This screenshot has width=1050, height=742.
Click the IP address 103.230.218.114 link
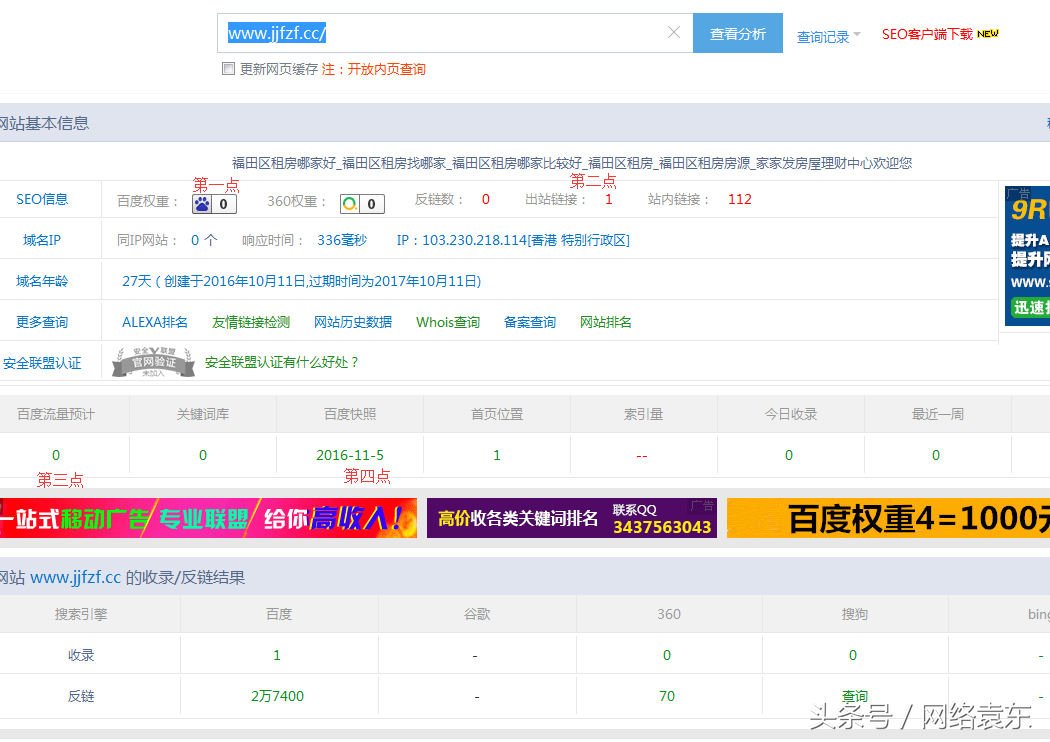(x=513, y=240)
